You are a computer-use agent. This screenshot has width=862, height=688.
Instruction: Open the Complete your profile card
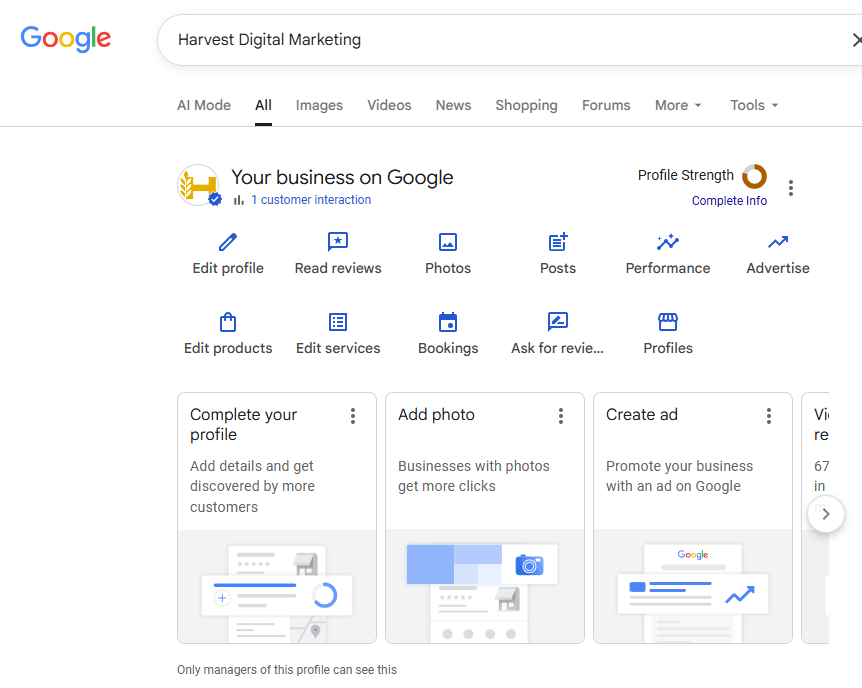coord(277,518)
